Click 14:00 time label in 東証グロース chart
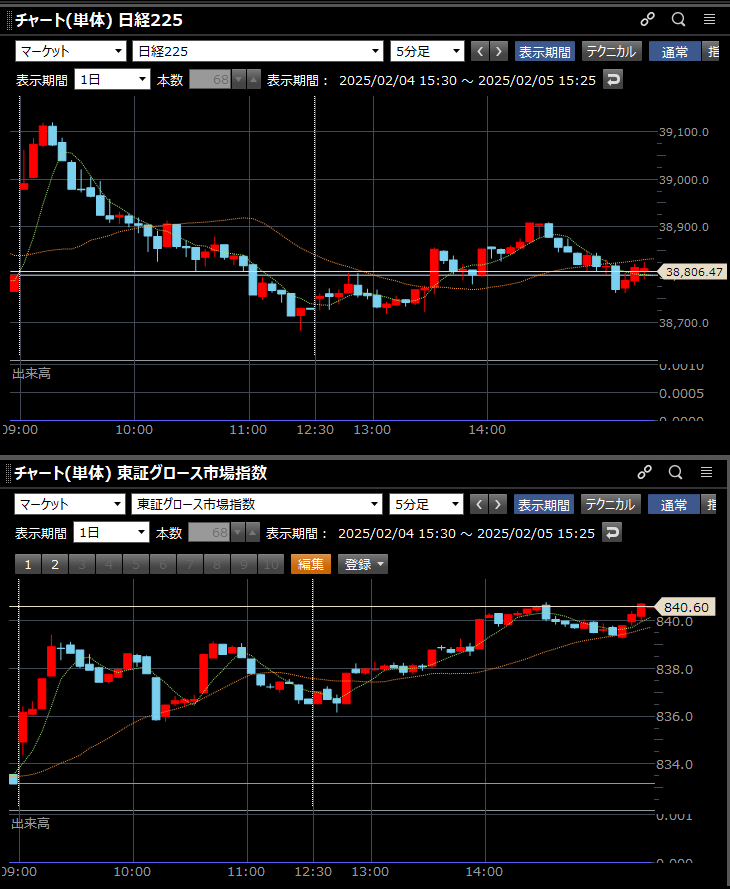 coord(484,871)
